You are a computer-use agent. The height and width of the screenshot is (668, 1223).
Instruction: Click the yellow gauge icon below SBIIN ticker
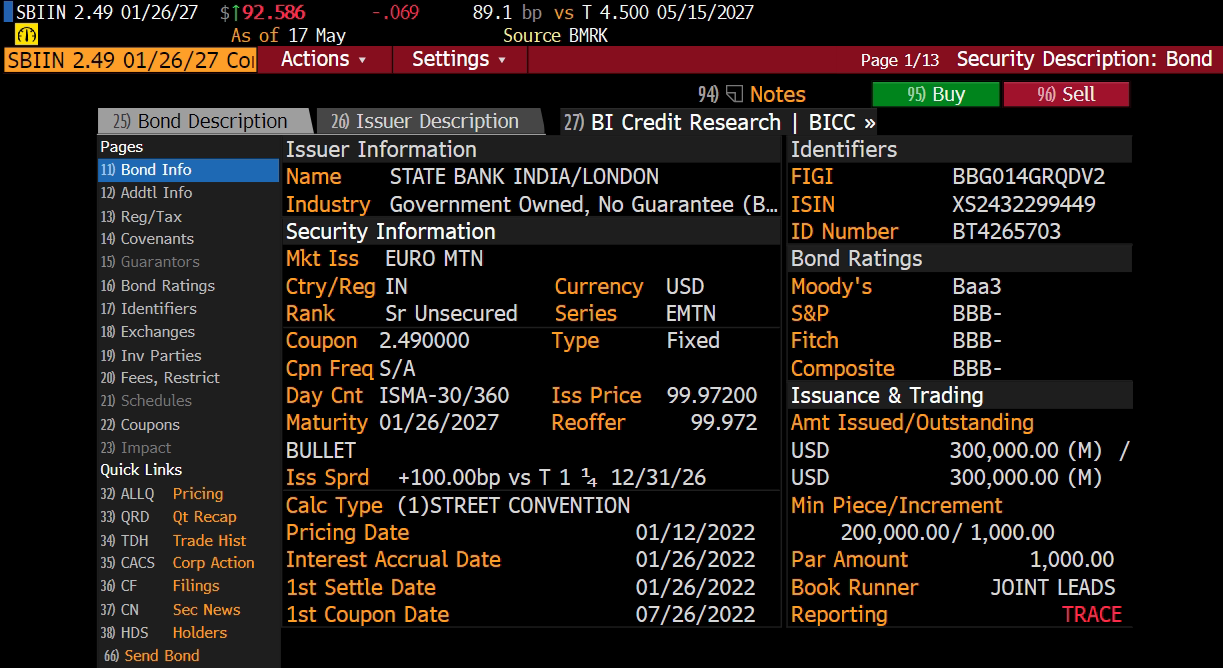26,35
